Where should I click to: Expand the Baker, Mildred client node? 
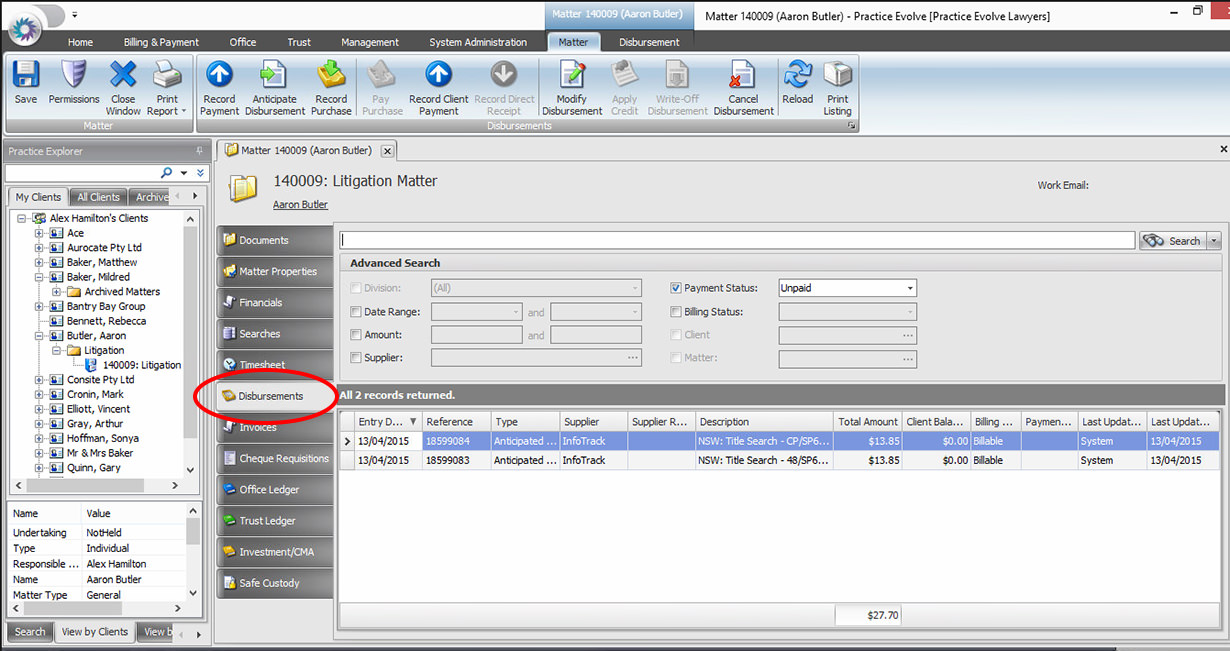click(38, 277)
